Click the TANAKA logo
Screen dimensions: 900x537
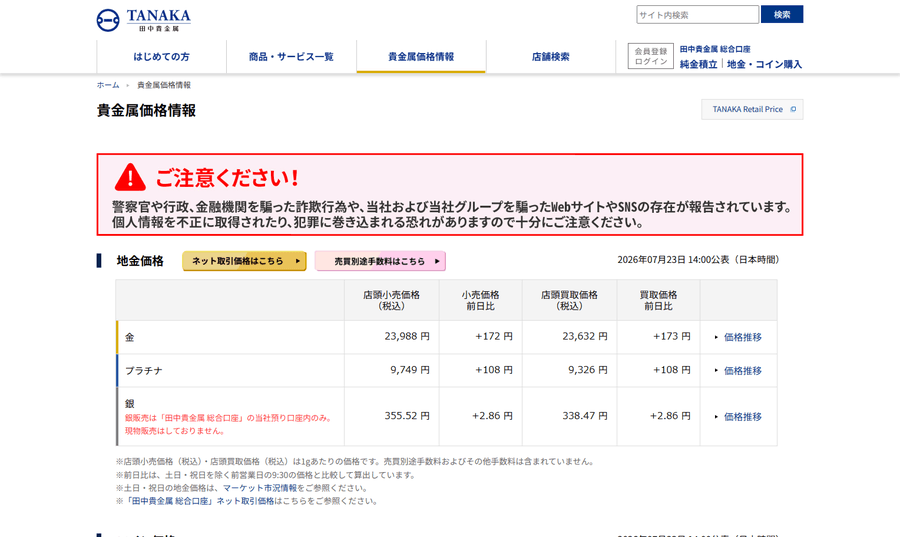143,20
